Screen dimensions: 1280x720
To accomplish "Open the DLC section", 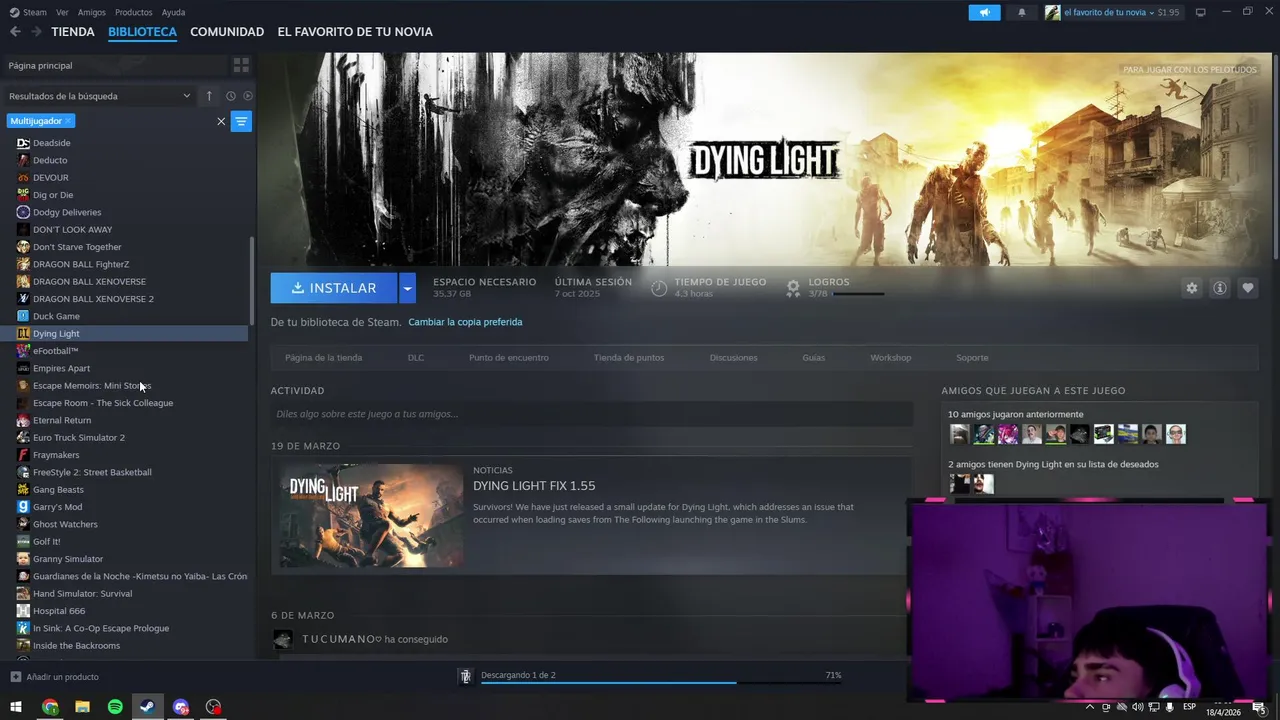I will [416, 357].
